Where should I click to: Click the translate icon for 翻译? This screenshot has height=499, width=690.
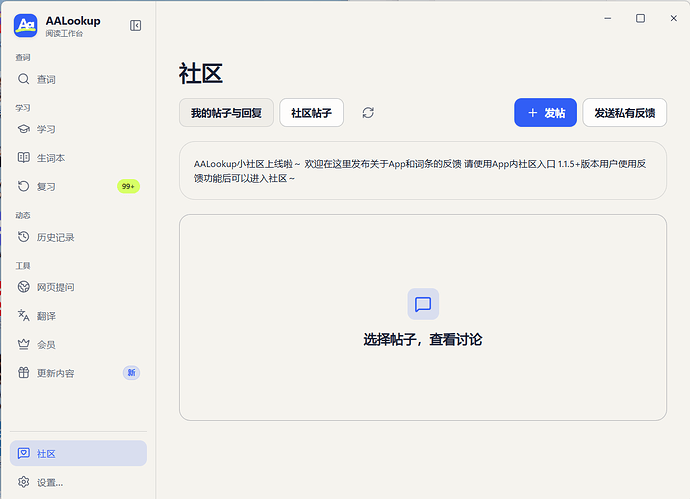[23, 316]
